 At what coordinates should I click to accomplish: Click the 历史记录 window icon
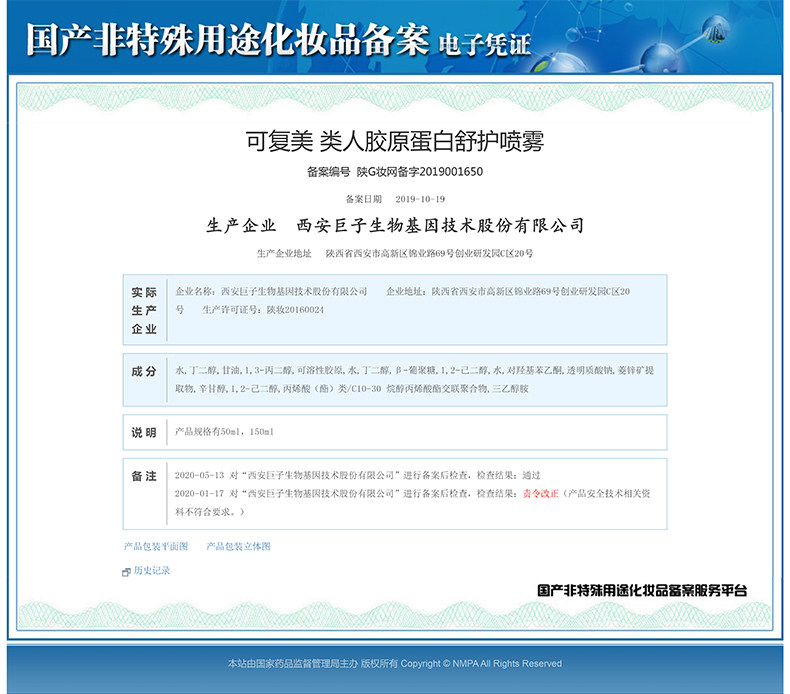(126, 572)
